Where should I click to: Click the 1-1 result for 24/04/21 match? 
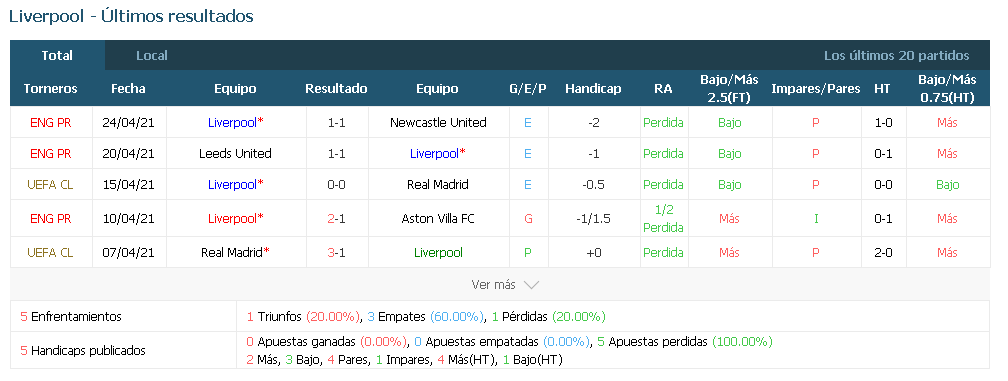click(x=336, y=123)
